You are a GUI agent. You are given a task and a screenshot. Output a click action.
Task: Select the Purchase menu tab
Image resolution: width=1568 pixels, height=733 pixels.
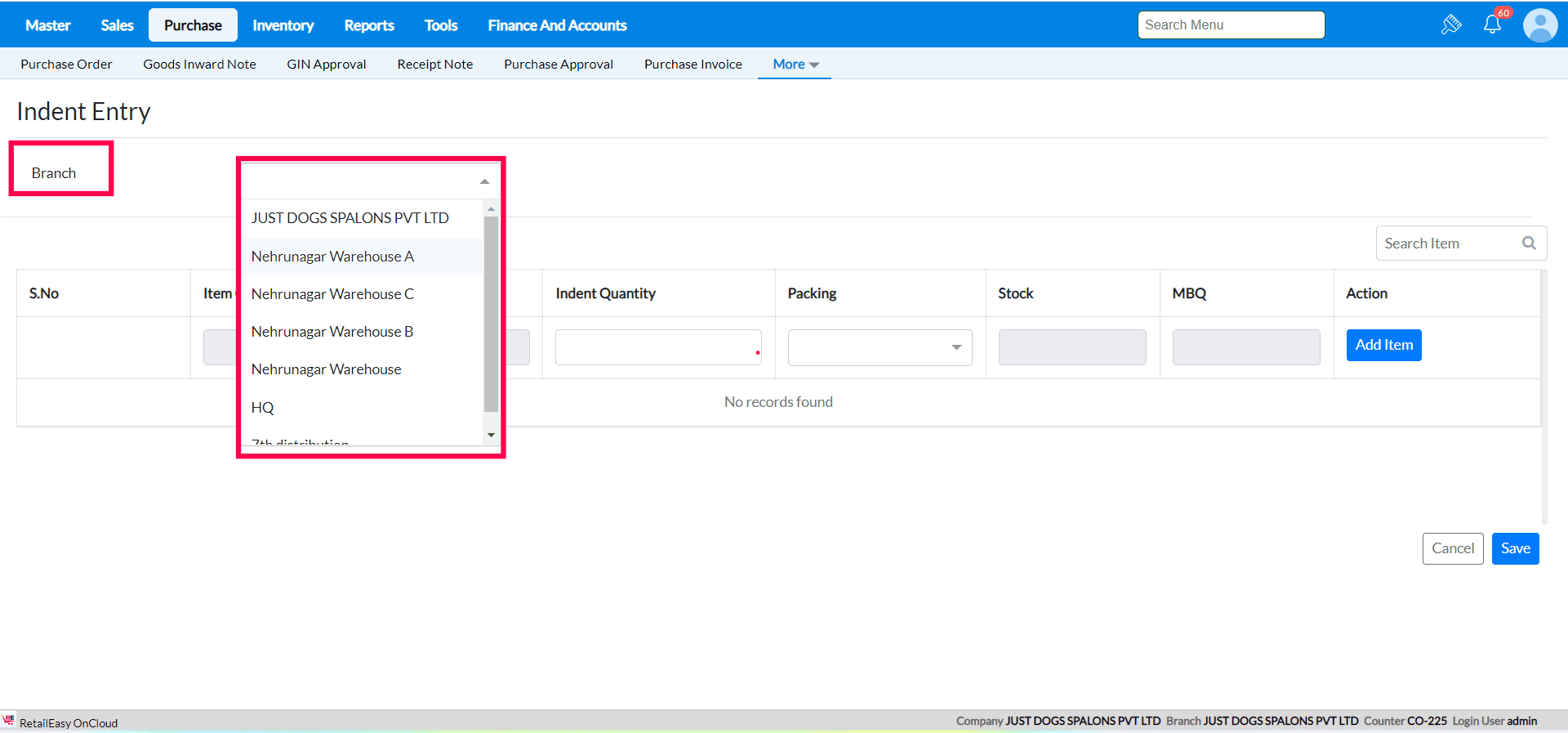(193, 25)
